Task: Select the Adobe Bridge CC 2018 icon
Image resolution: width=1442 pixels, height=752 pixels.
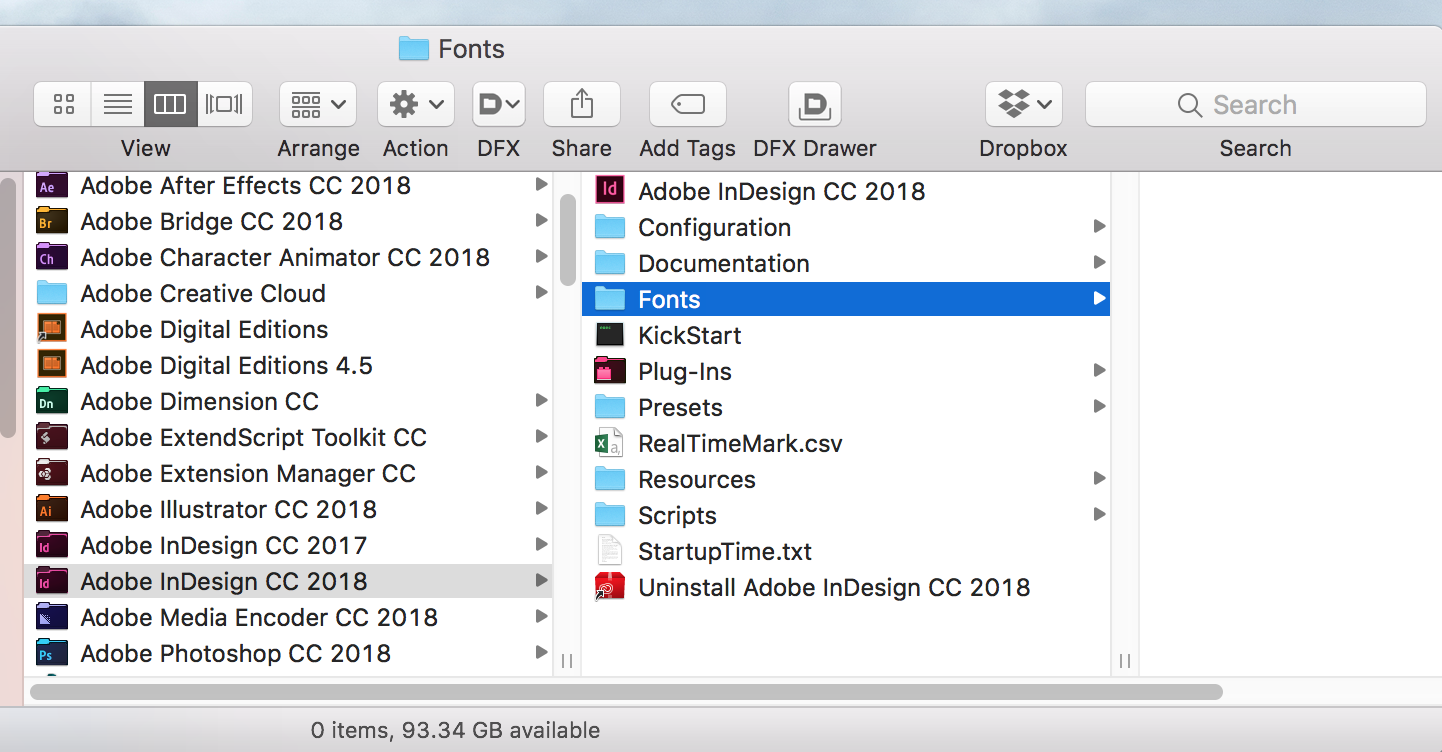Action: pyautogui.click(x=51, y=222)
